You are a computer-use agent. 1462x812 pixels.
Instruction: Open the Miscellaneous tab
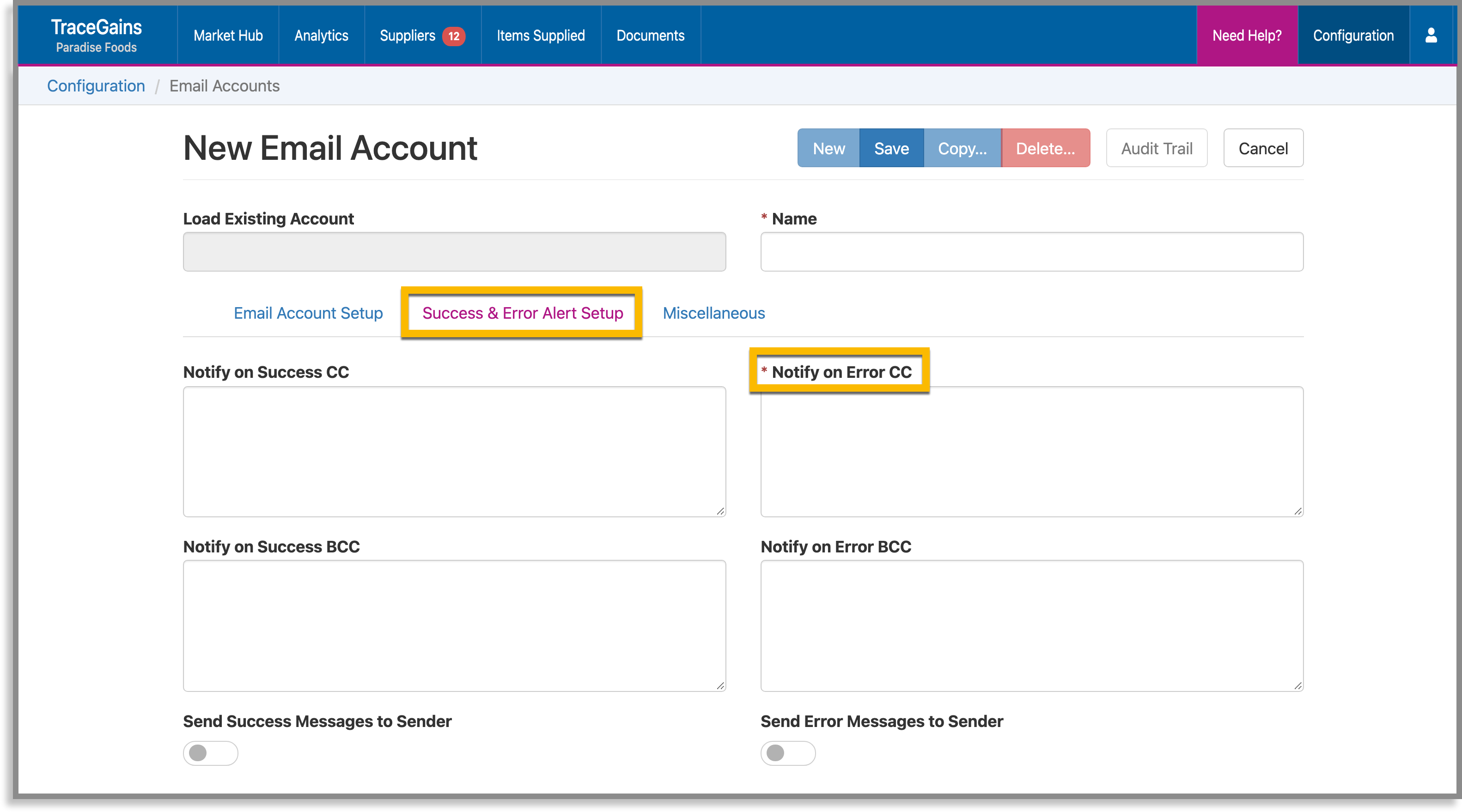click(713, 313)
